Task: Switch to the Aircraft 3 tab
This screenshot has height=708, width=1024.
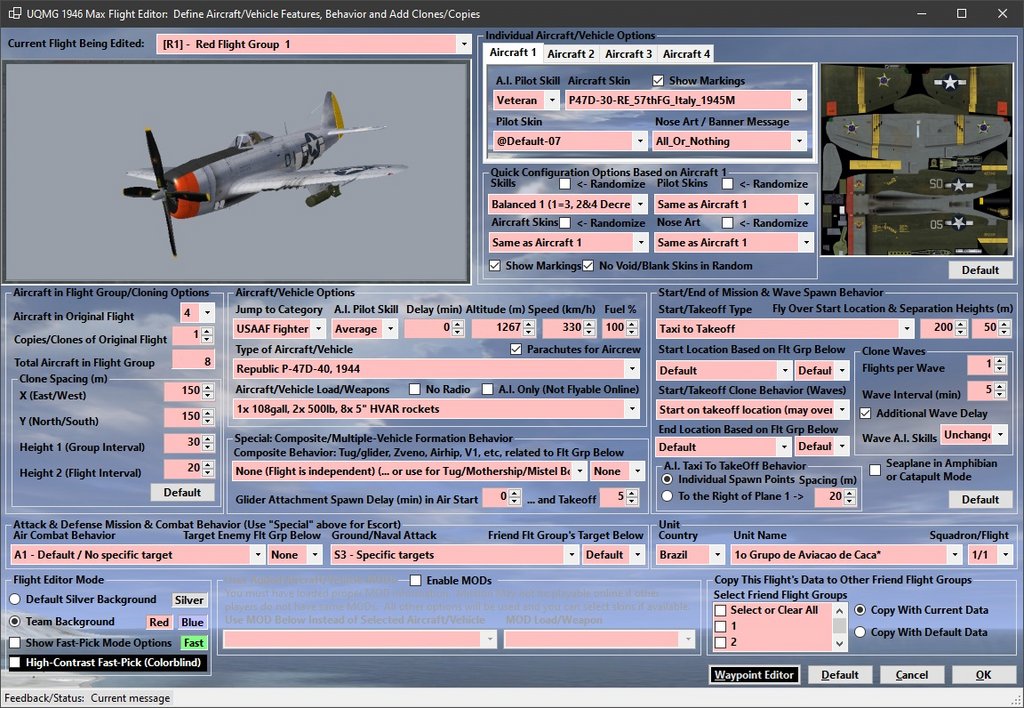Action: [x=628, y=54]
